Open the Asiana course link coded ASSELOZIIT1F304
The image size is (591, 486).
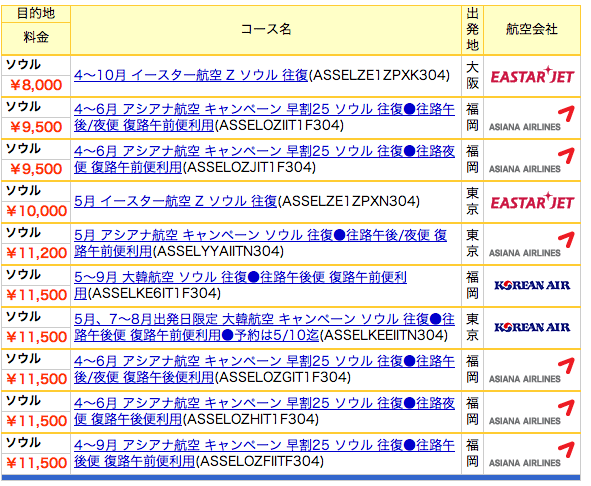point(264,117)
